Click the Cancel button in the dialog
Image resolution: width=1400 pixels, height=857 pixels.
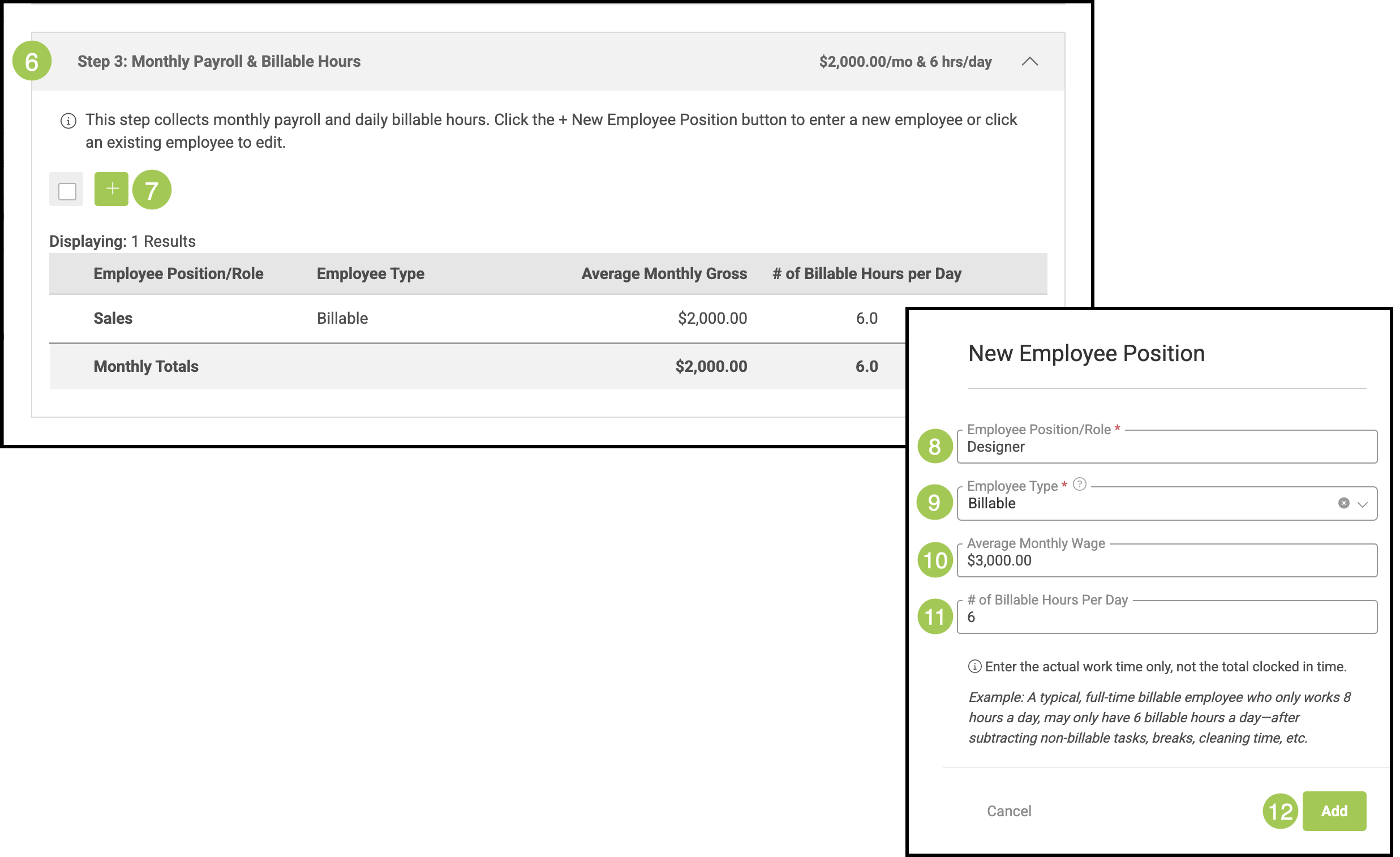(x=1008, y=811)
